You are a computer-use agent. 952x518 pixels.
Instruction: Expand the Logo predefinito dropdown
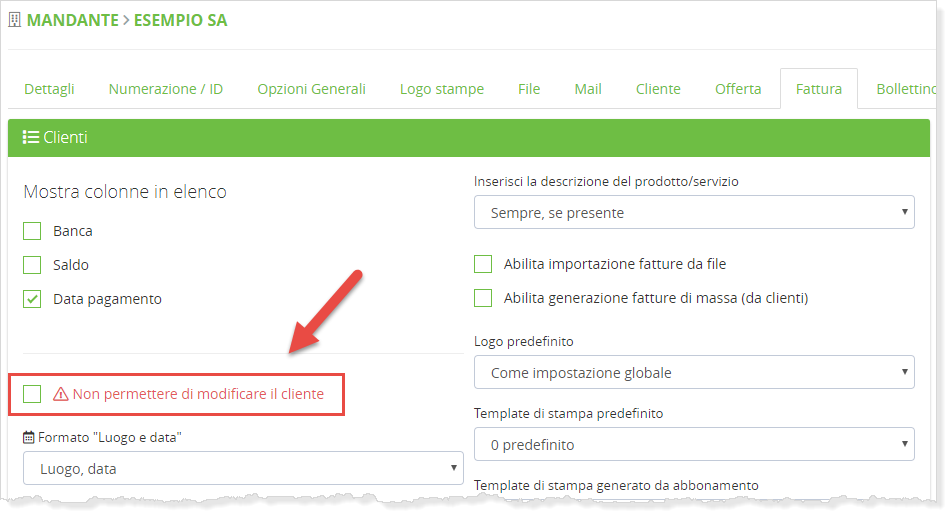pyautogui.click(x=693, y=372)
